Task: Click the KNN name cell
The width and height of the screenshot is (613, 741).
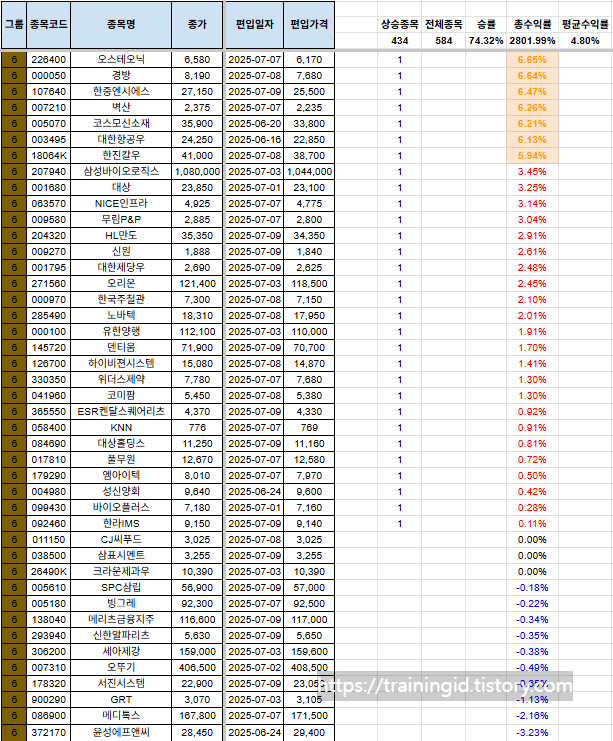Action: [121, 428]
